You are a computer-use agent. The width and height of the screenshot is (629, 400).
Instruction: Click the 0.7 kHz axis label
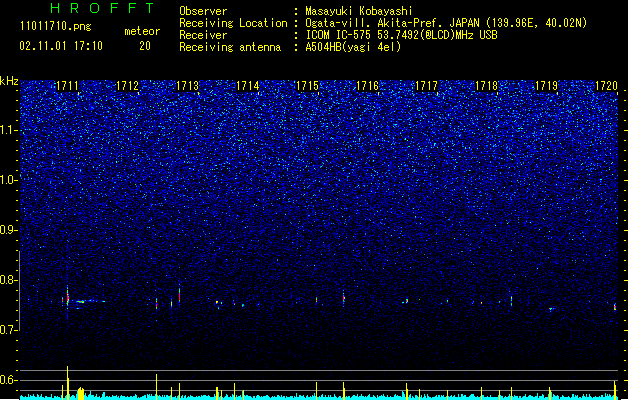point(8,330)
